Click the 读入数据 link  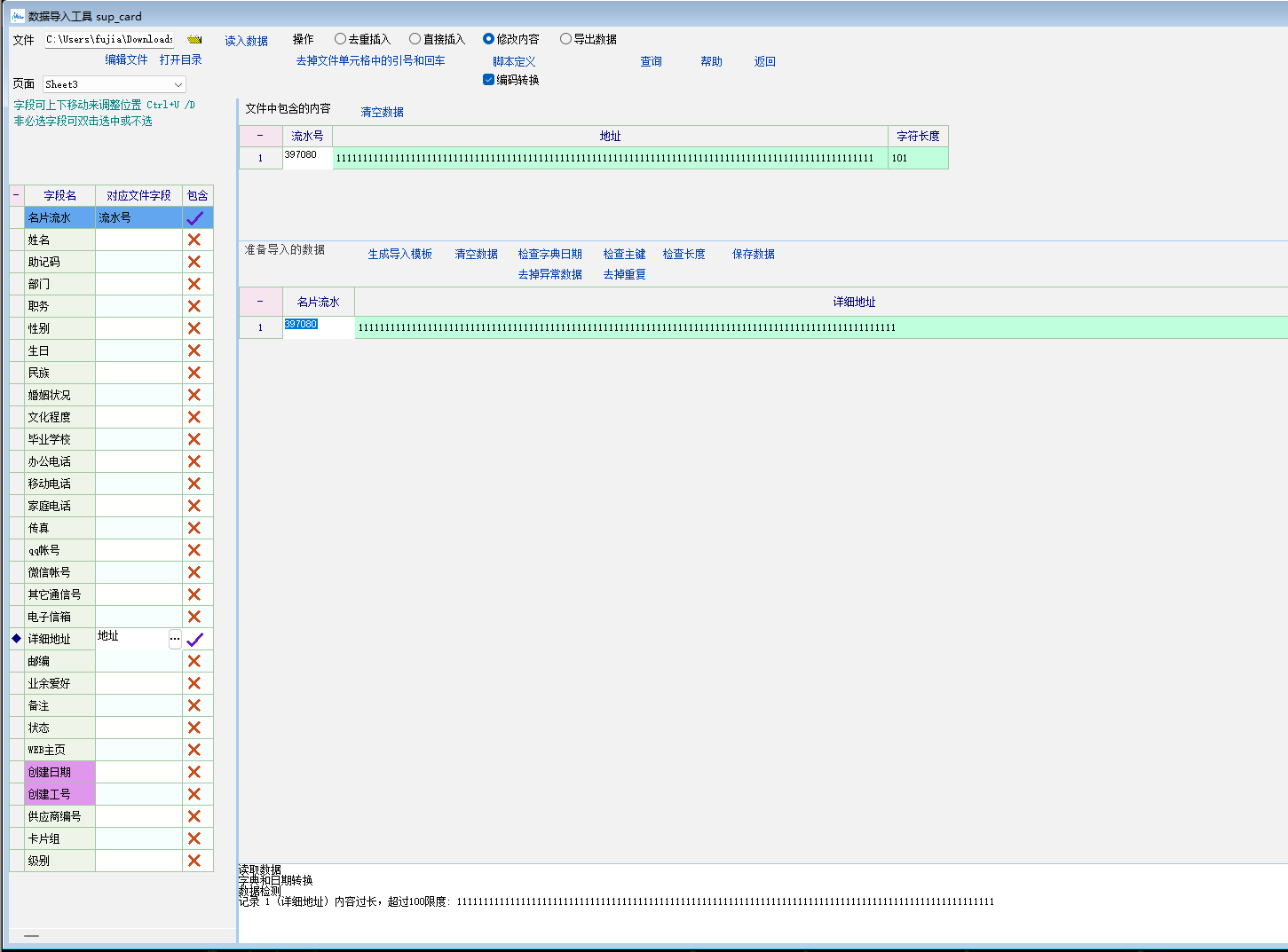(246, 41)
